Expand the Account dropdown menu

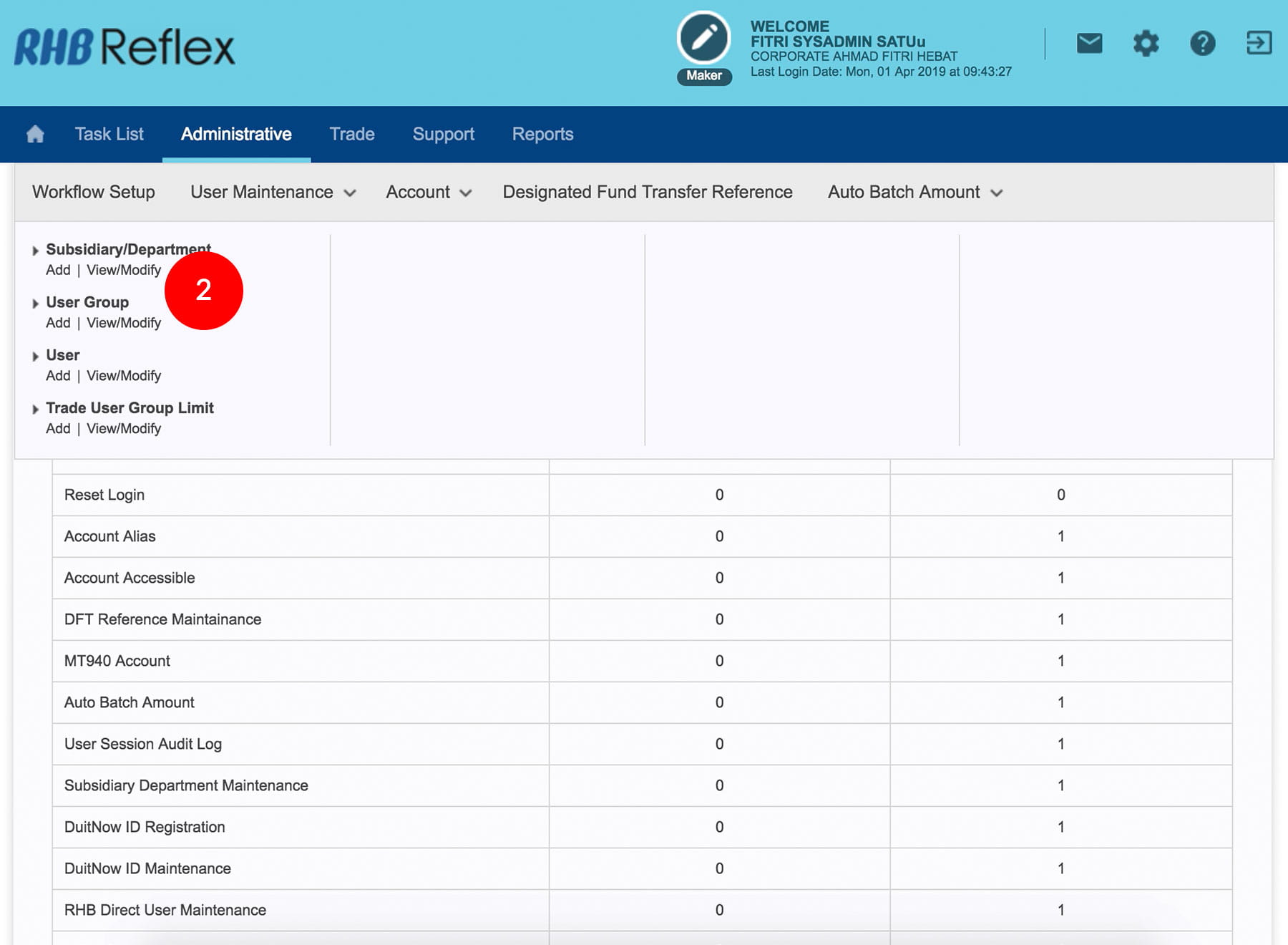[x=428, y=192]
